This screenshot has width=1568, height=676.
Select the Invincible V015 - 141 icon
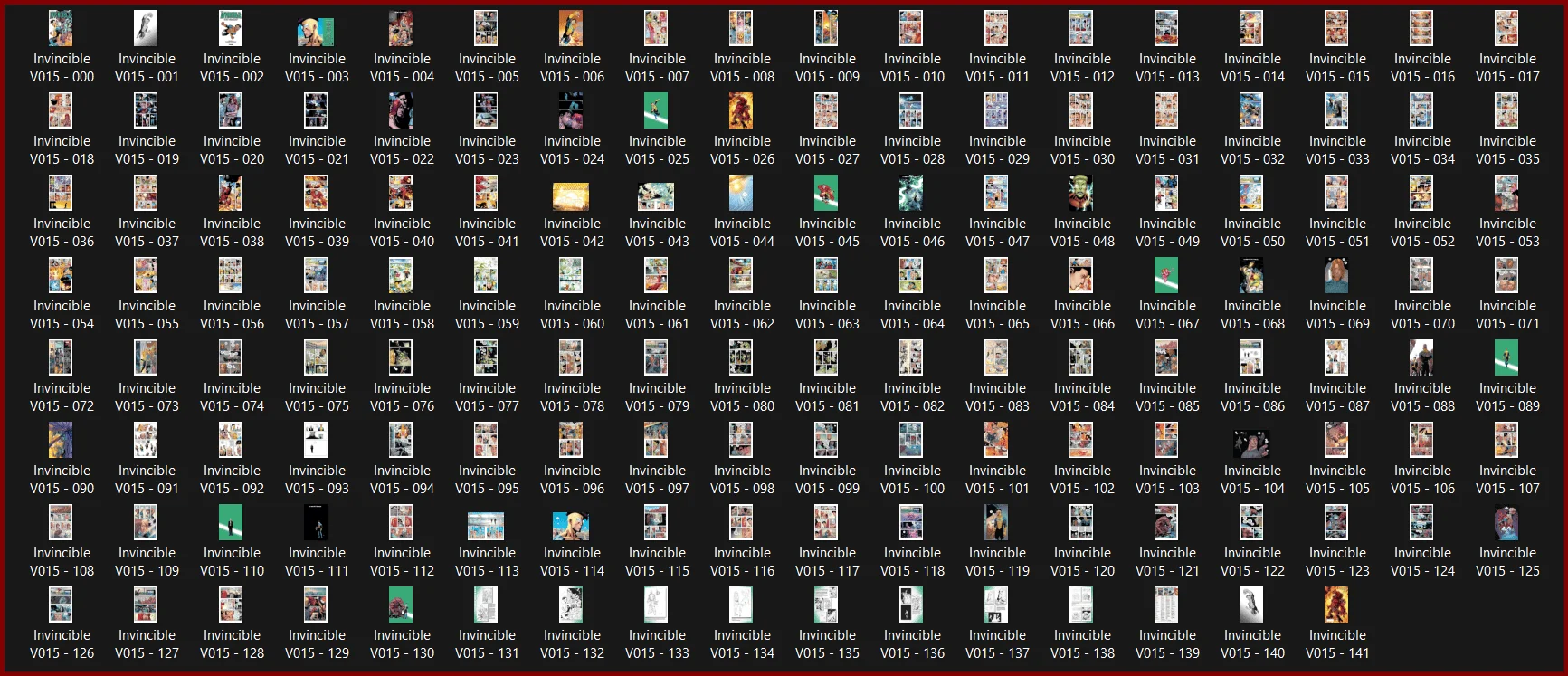[1336, 605]
